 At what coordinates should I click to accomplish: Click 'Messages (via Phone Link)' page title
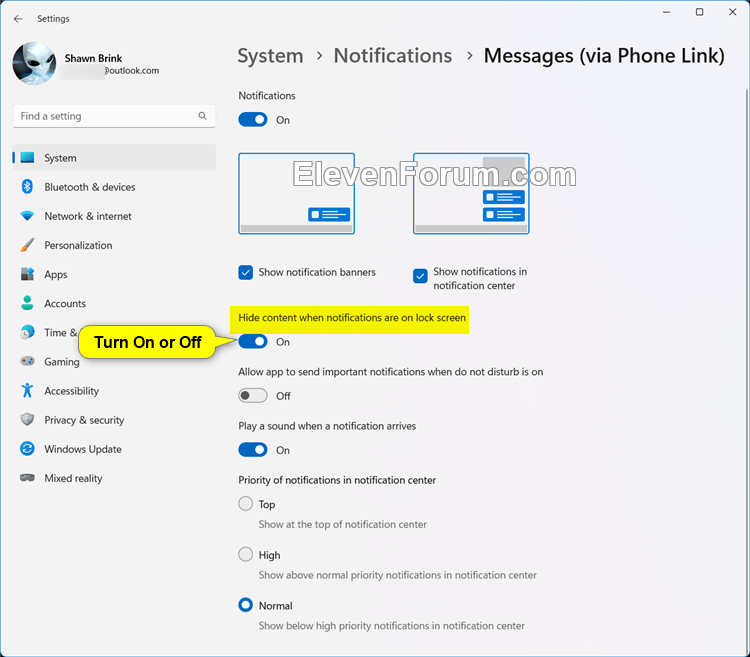coord(604,56)
